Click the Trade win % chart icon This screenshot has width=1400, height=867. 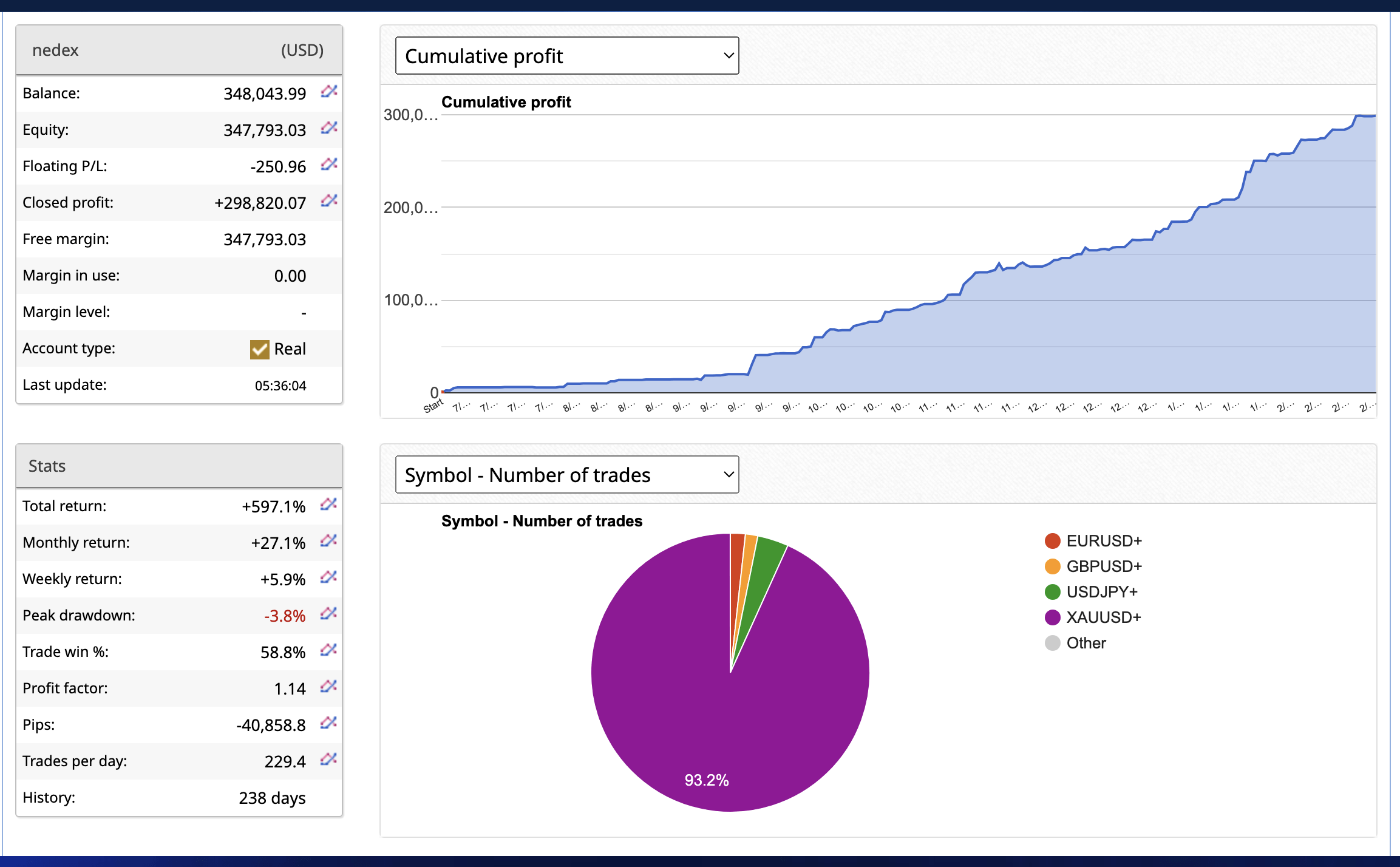tap(328, 650)
